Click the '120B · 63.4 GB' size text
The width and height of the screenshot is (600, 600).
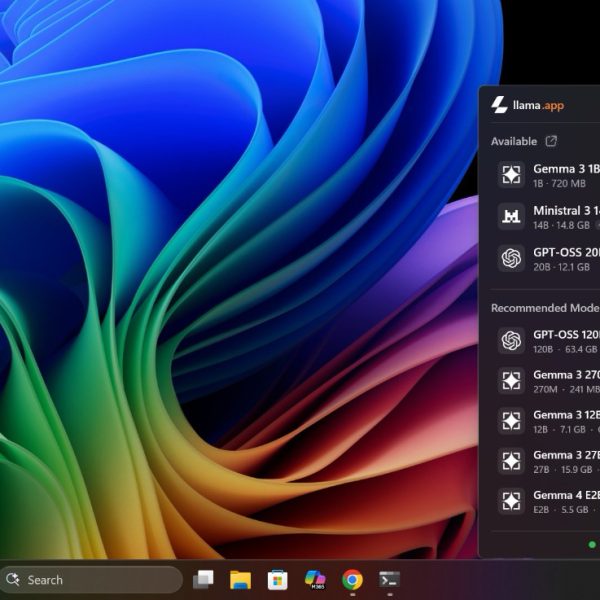pyautogui.click(x=565, y=349)
